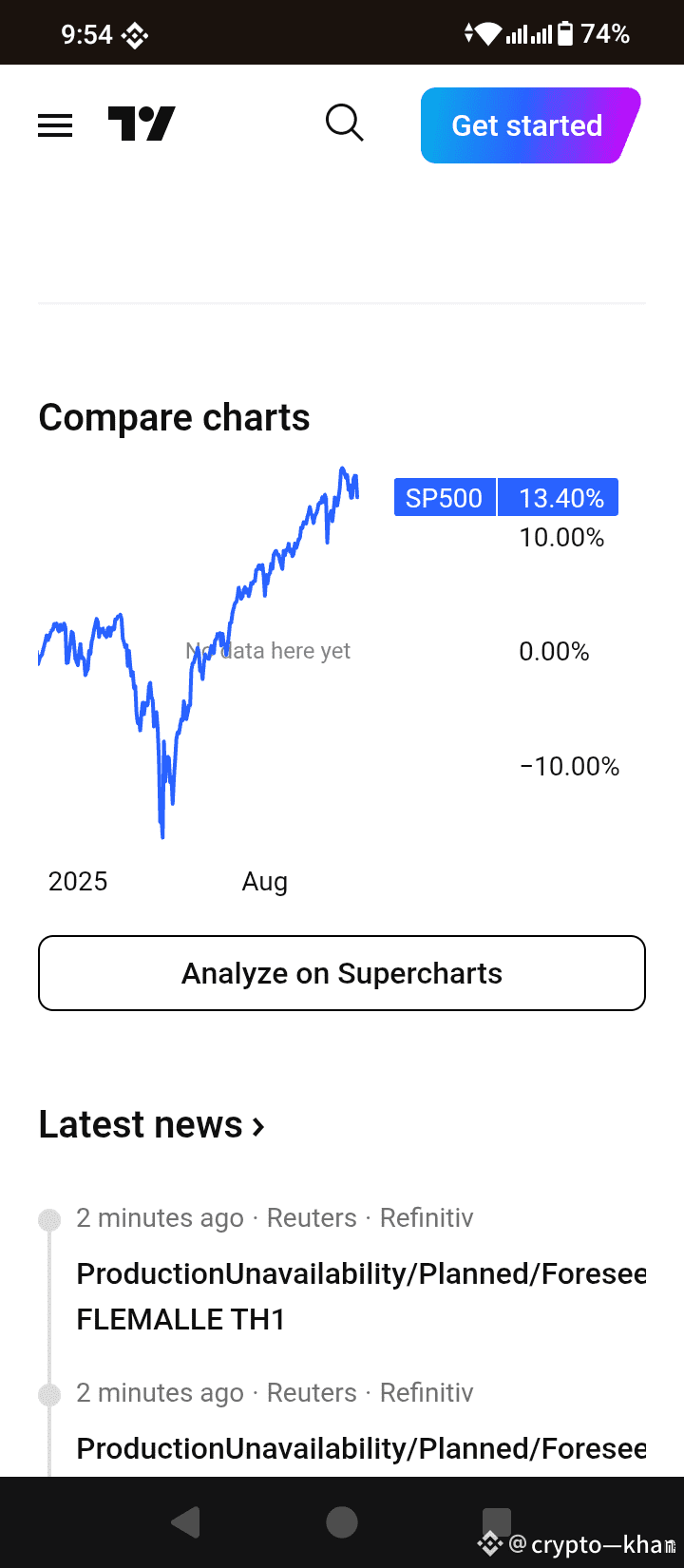Tap the TradingView logo

(142, 124)
